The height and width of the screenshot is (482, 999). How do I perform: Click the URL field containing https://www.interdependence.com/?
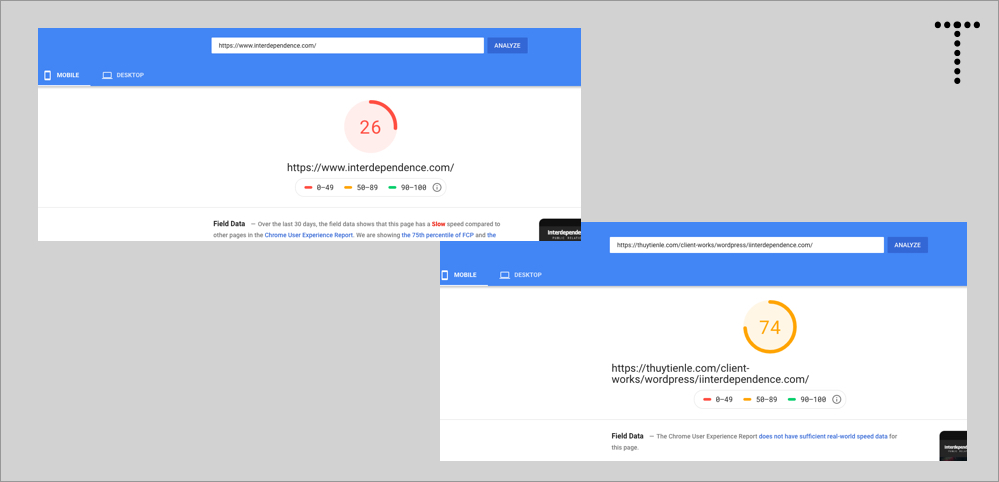[347, 46]
